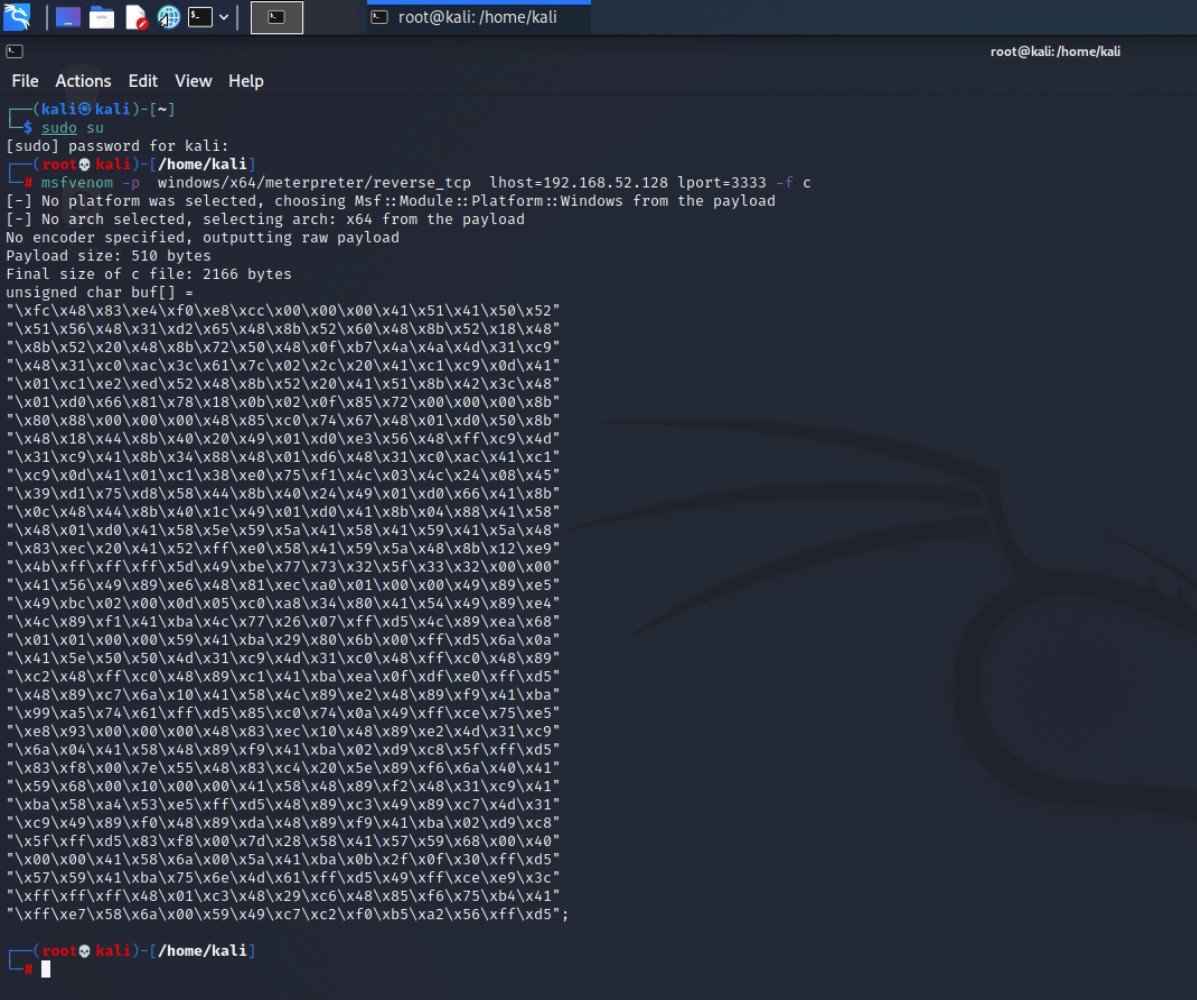Click the 'No platform was selected' message line
This screenshot has height=1000, width=1197.
pyautogui.click(x=390, y=201)
